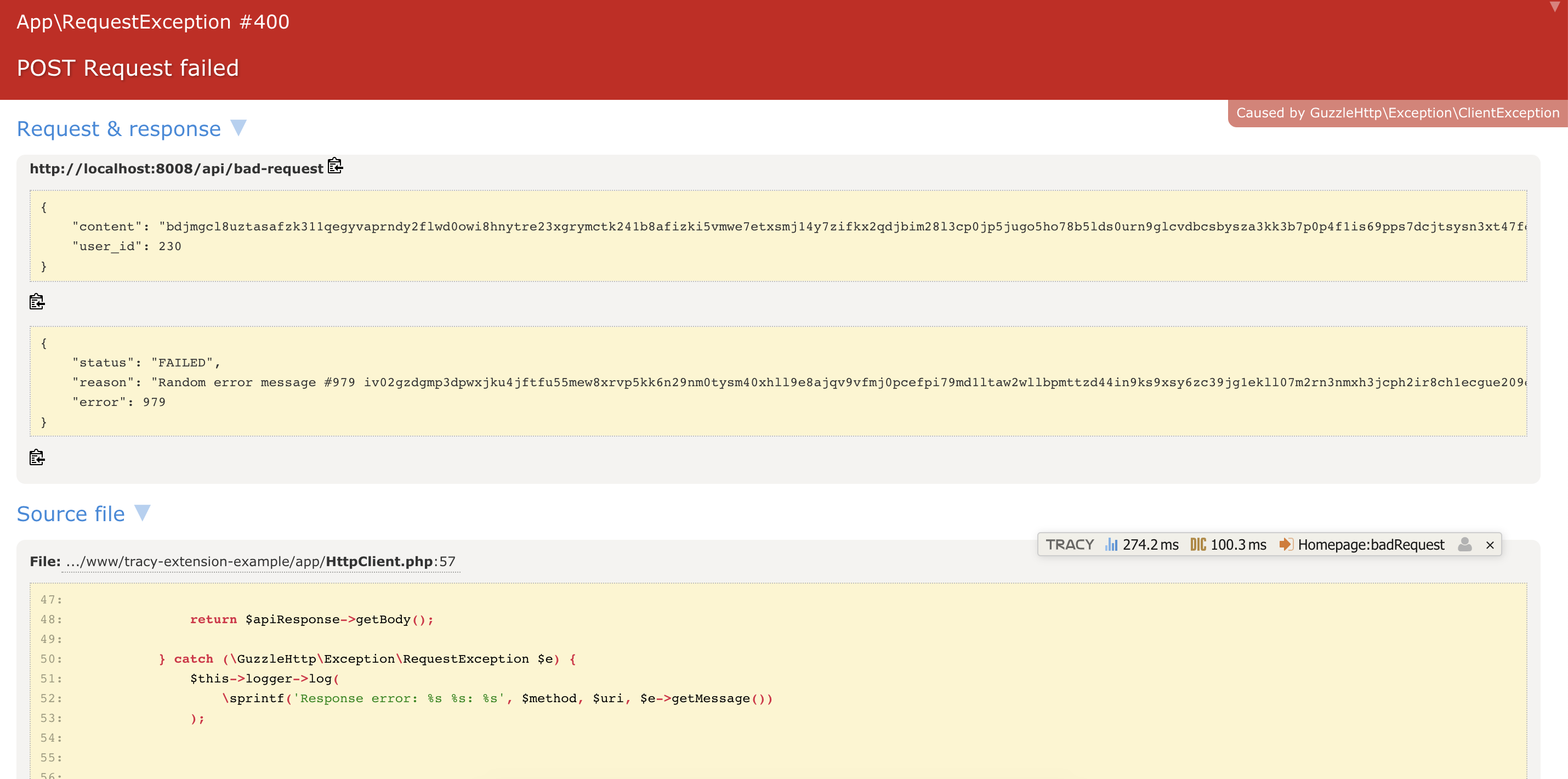Viewport: 1568px width, 779px height.
Task: Open the Homepage:badRequest routing panel
Action: point(1362,545)
